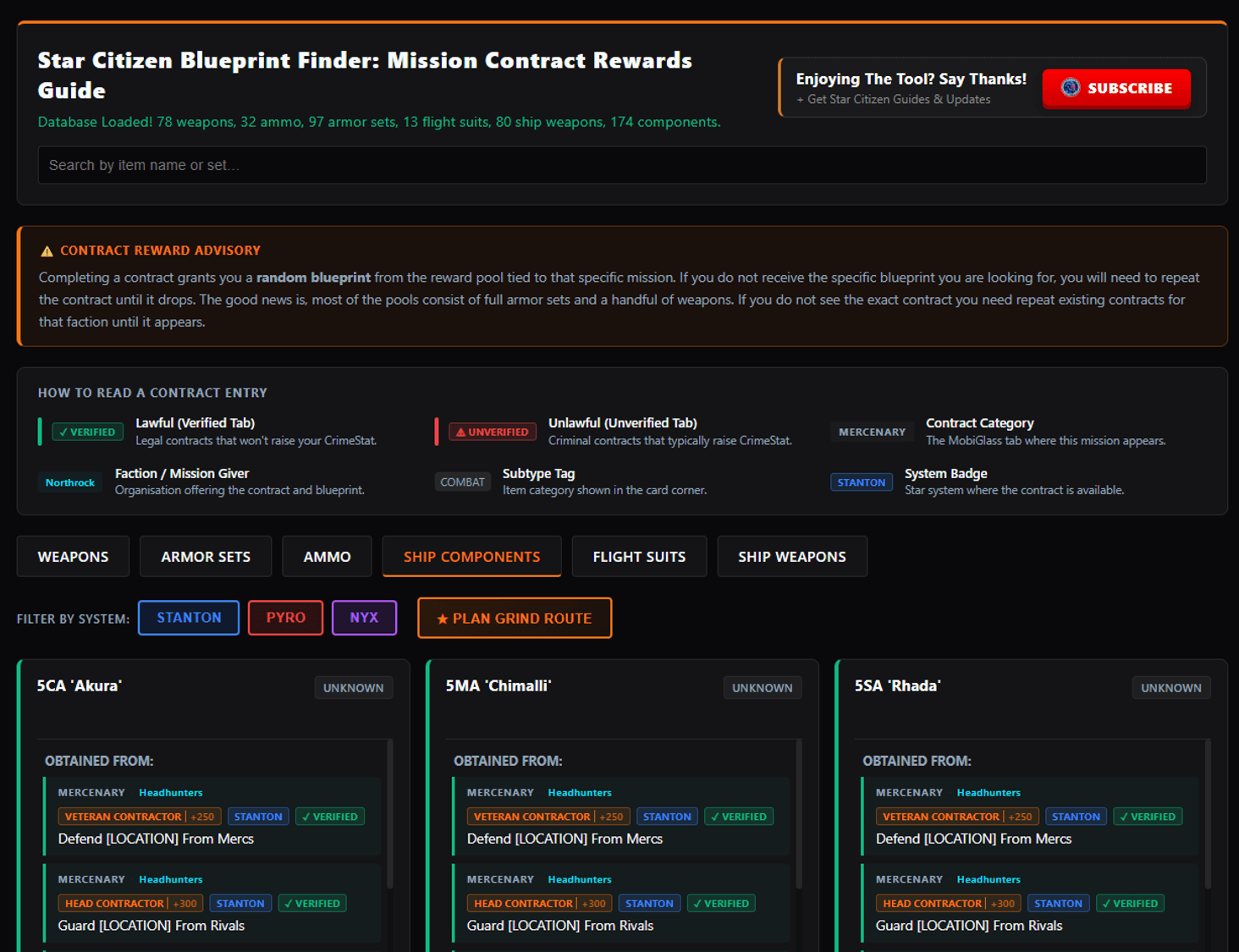Click the star icon on Plan Grind Route
The image size is (1239, 952).
tap(442, 619)
